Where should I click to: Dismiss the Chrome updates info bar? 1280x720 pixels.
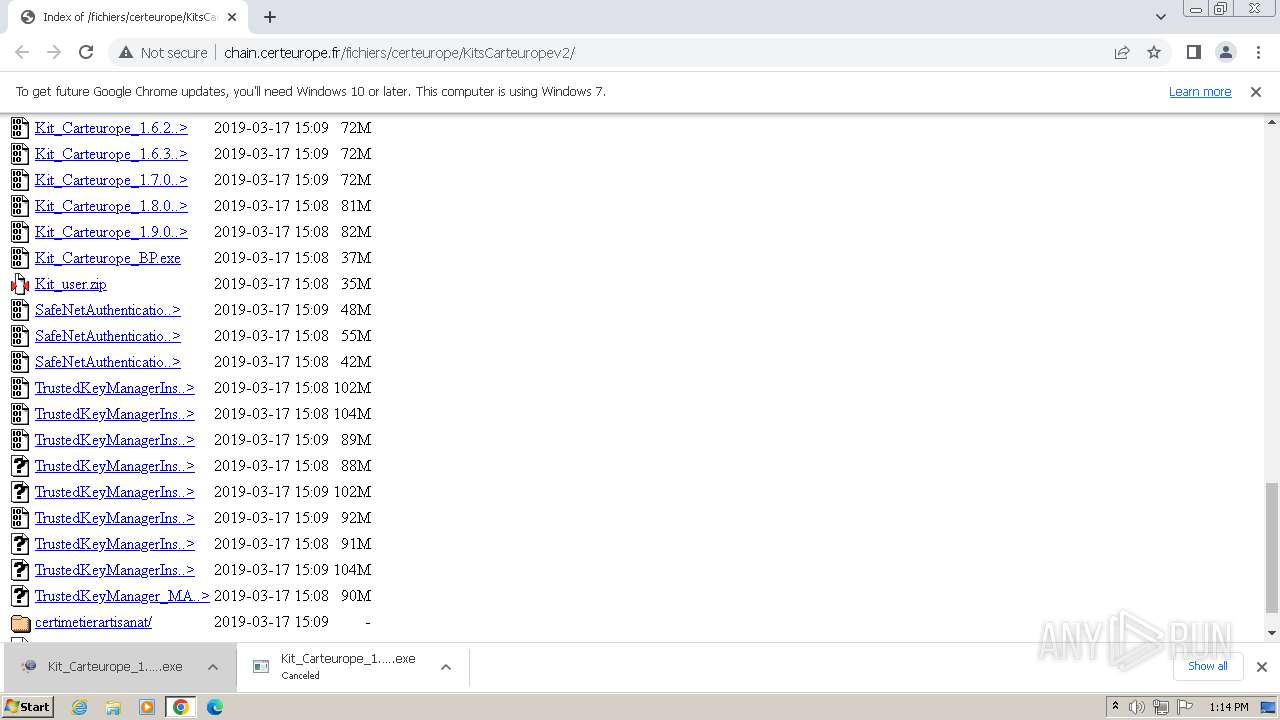point(1256,91)
